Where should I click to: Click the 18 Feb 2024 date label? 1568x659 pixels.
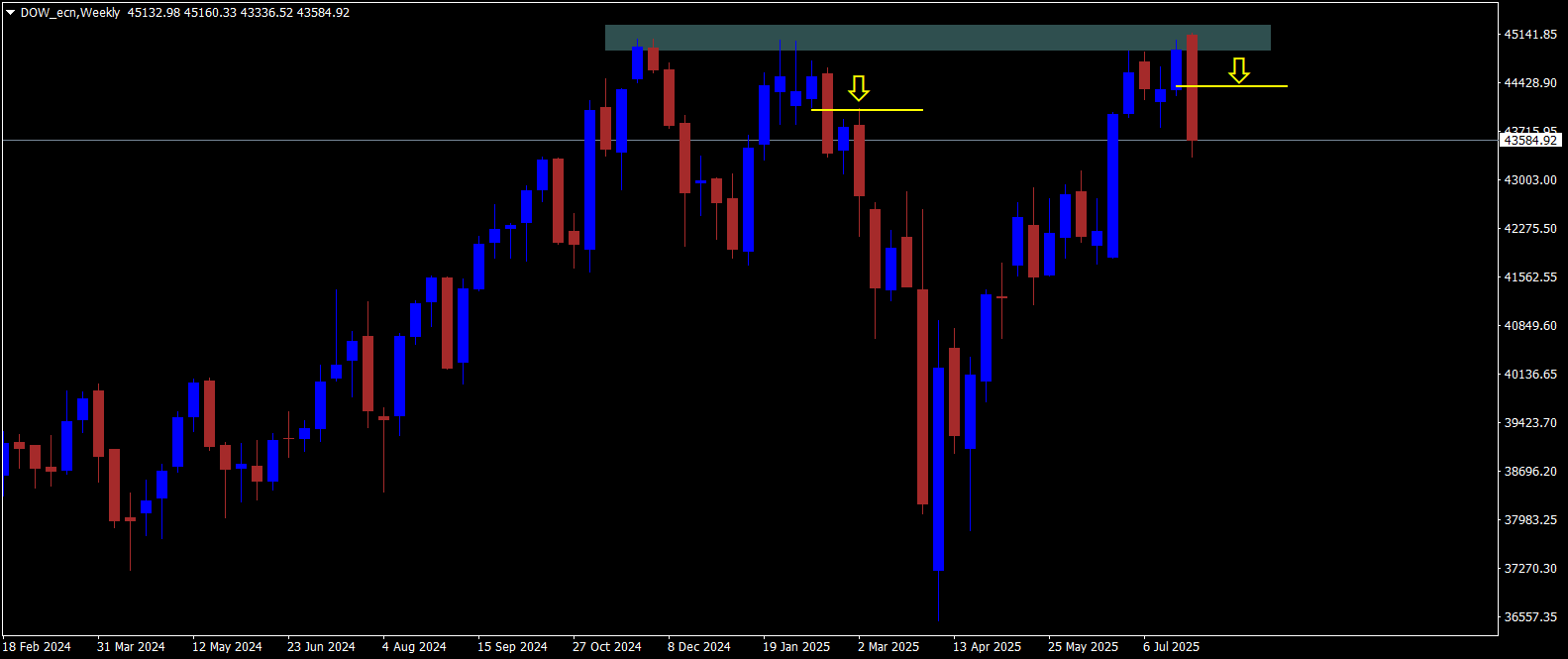click(x=37, y=647)
